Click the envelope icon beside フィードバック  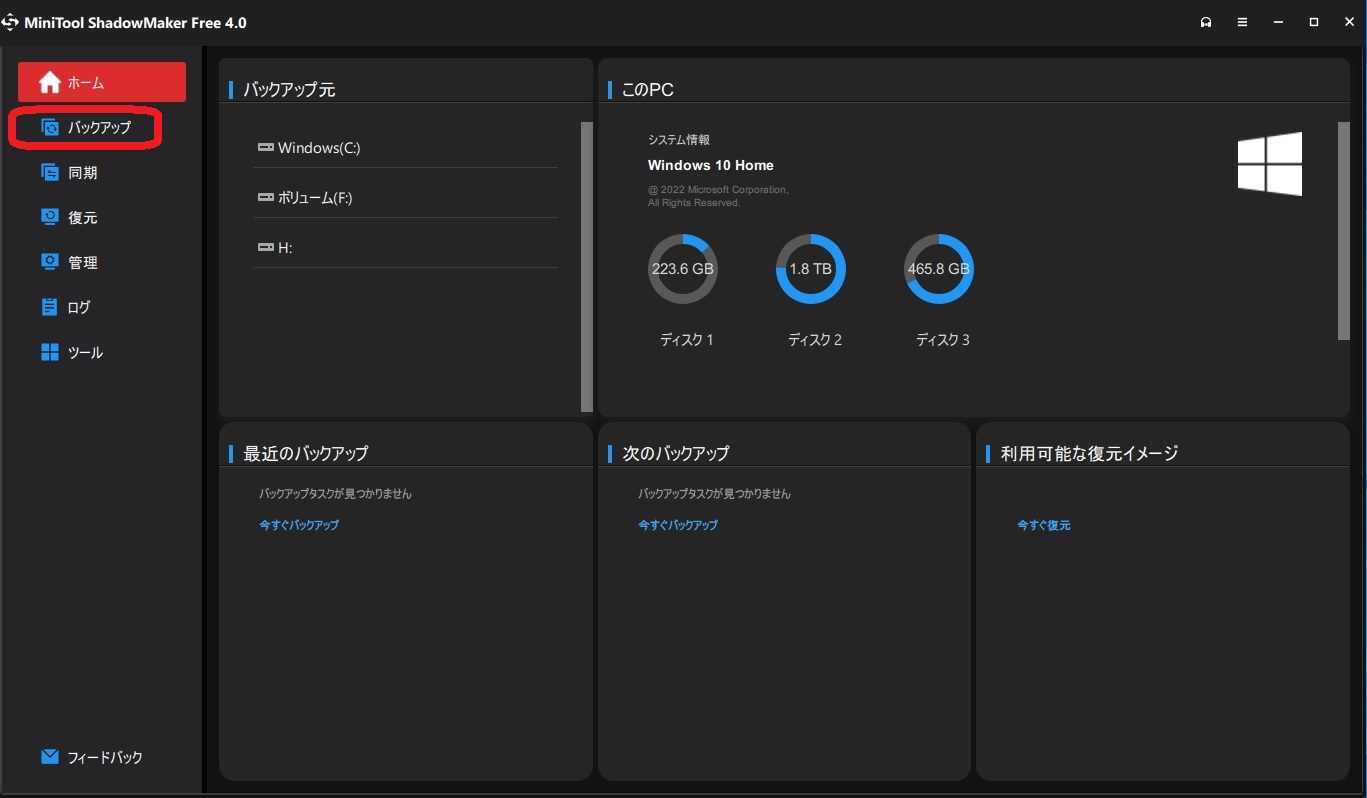[x=50, y=757]
